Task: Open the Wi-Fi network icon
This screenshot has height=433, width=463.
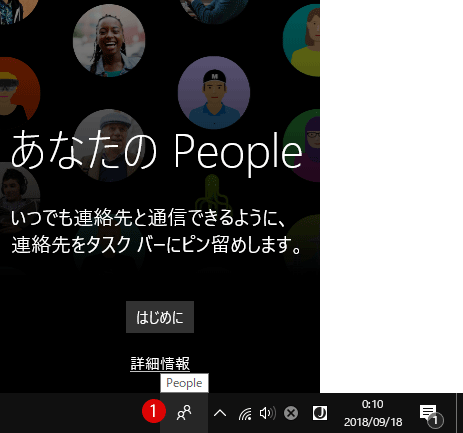Action: pos(245,413)
